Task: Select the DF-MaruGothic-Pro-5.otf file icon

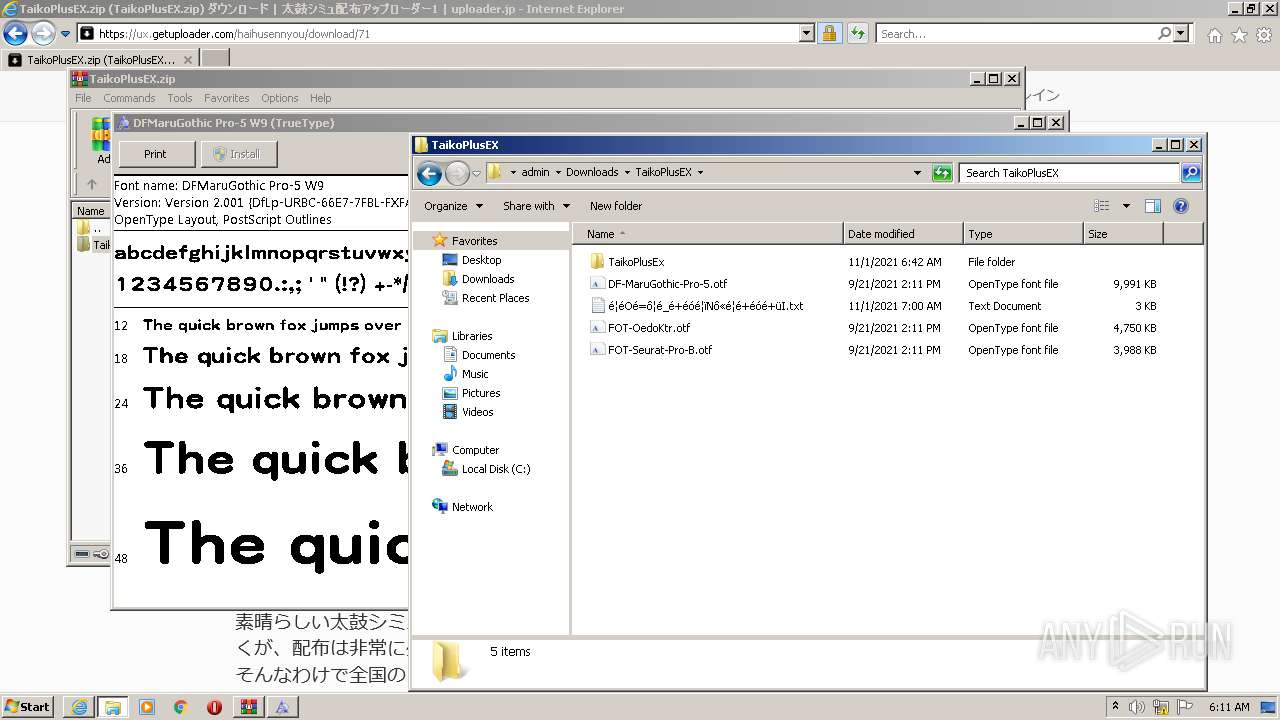Action: [597, 284]
